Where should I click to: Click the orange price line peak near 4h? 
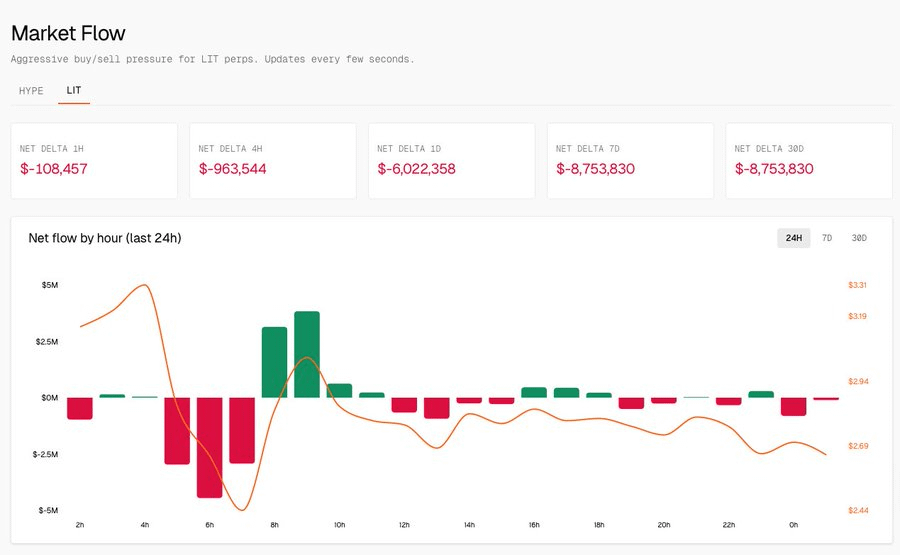point(146,285)
